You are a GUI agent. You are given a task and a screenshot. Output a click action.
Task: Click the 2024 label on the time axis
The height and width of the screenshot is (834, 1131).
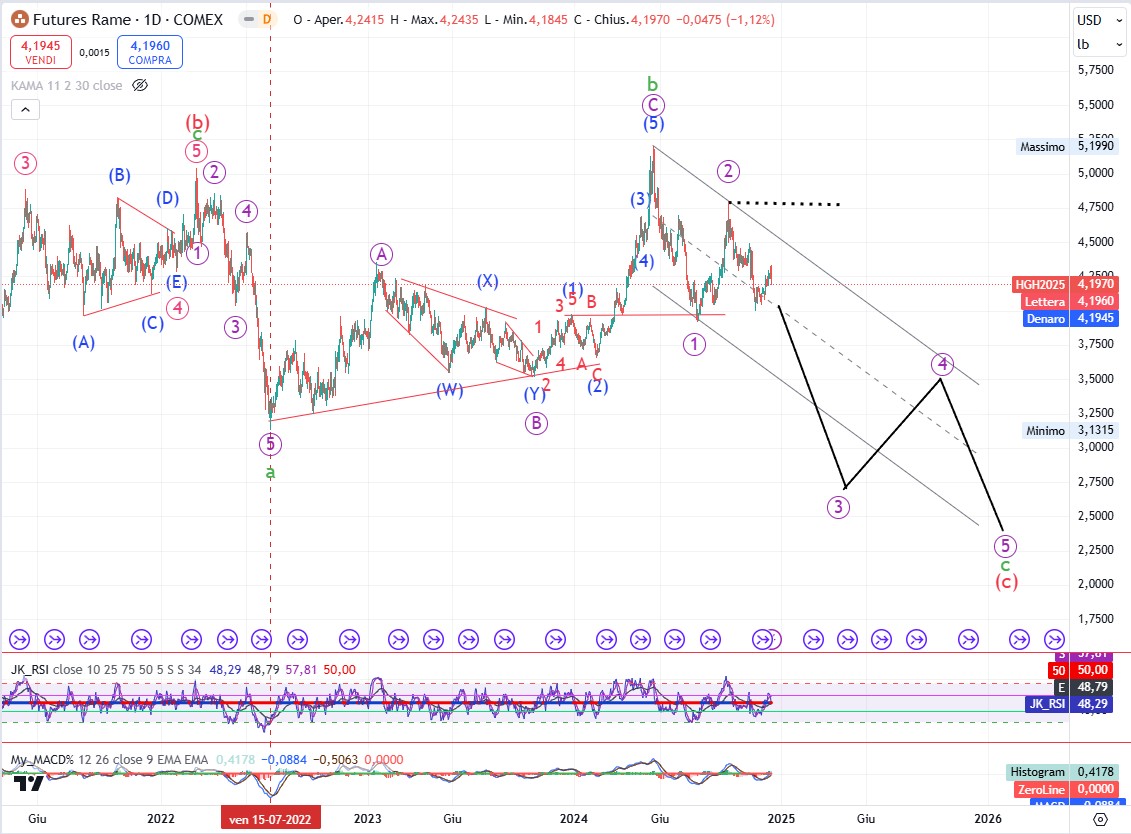(x=573, y=819)
